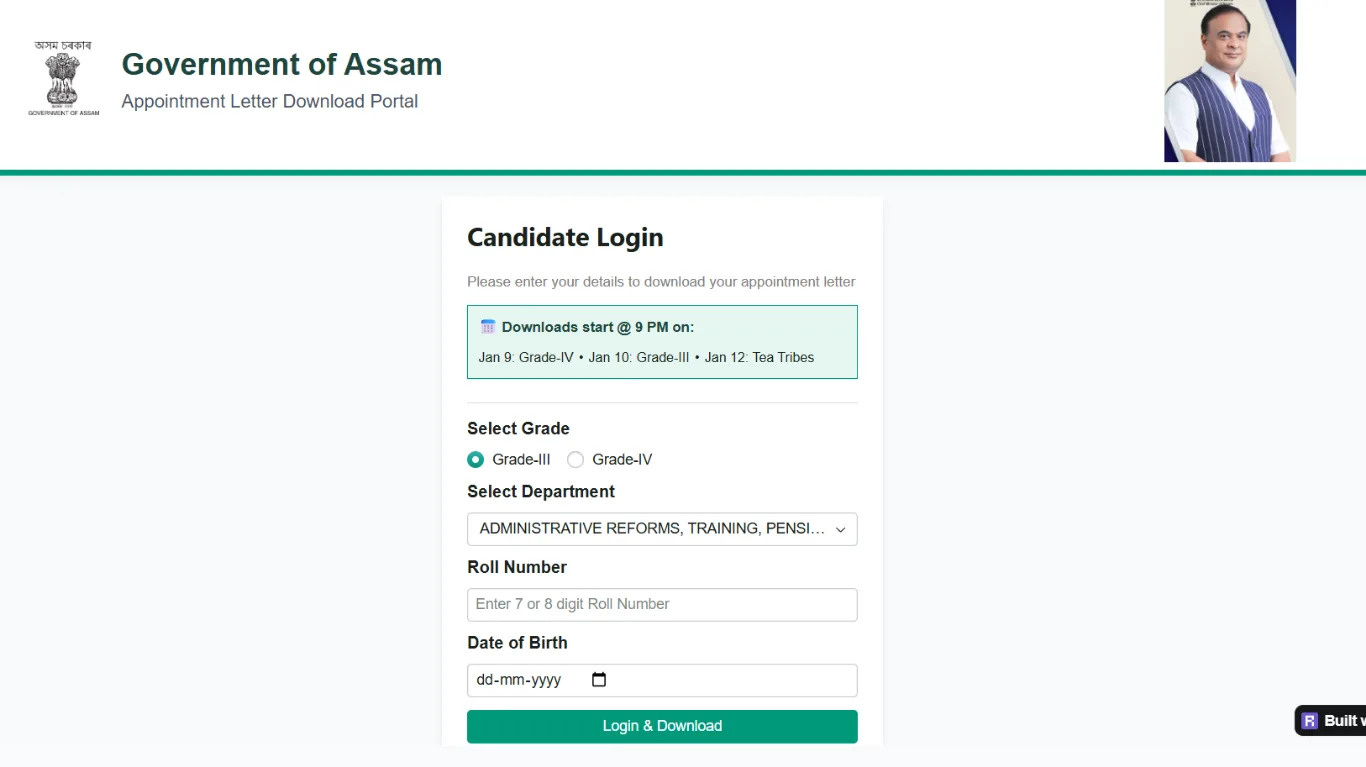Screen dimensions: 1366x767
Task: Click the Login & Download button
Action: pyautogui.click(x=662, y=726)
